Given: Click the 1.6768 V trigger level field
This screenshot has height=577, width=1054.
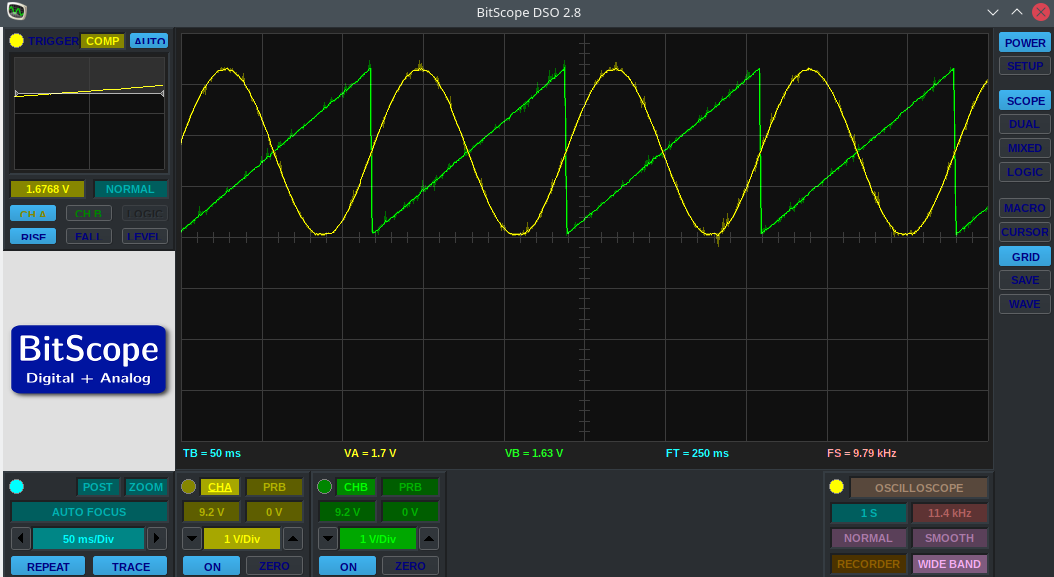Looking at the screenshot, I should pyautogui.click(x=47, y=189).
